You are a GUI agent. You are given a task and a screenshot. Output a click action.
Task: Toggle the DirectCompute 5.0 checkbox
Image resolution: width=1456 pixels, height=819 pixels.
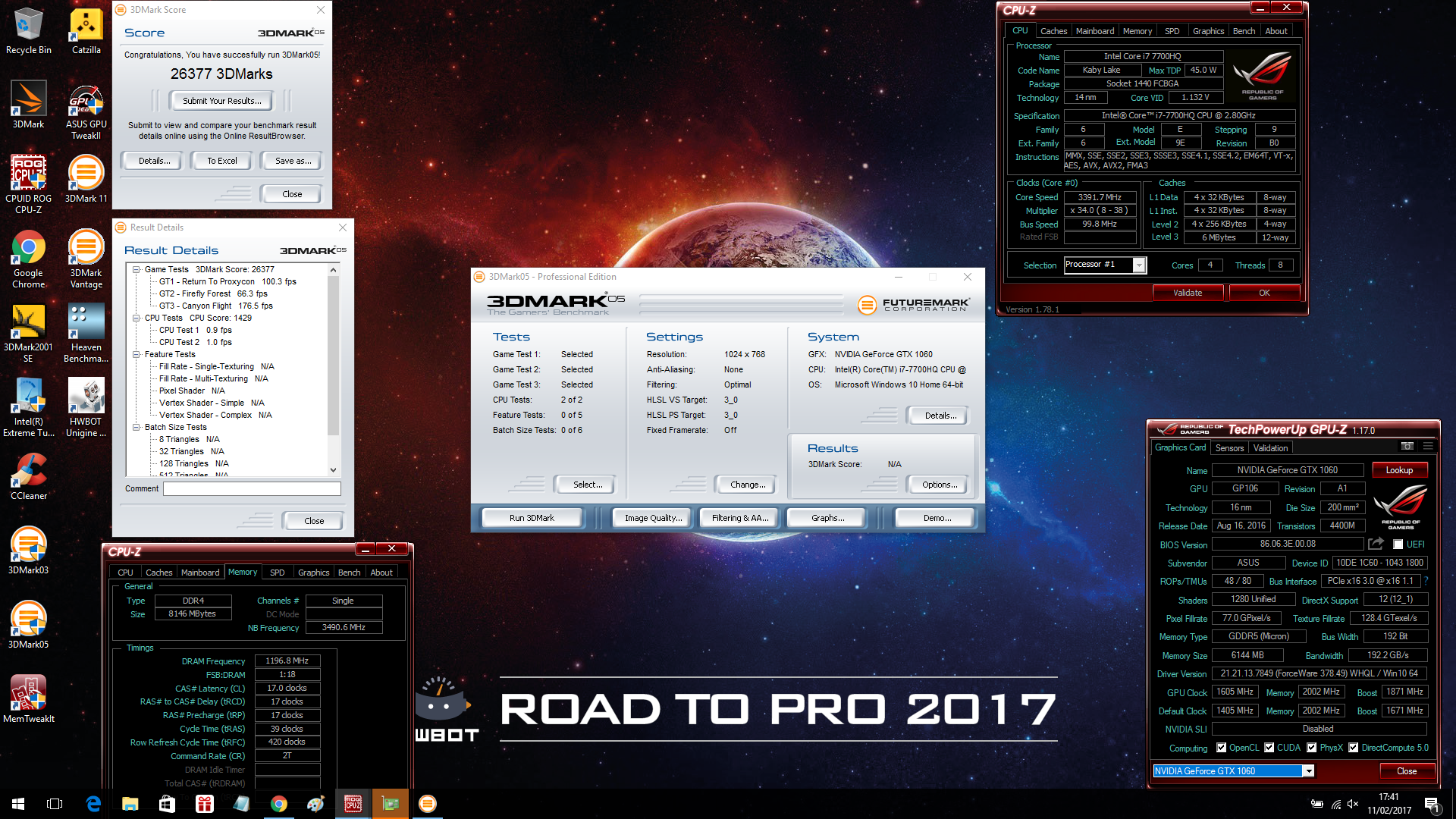click(x=1353, y=748)
